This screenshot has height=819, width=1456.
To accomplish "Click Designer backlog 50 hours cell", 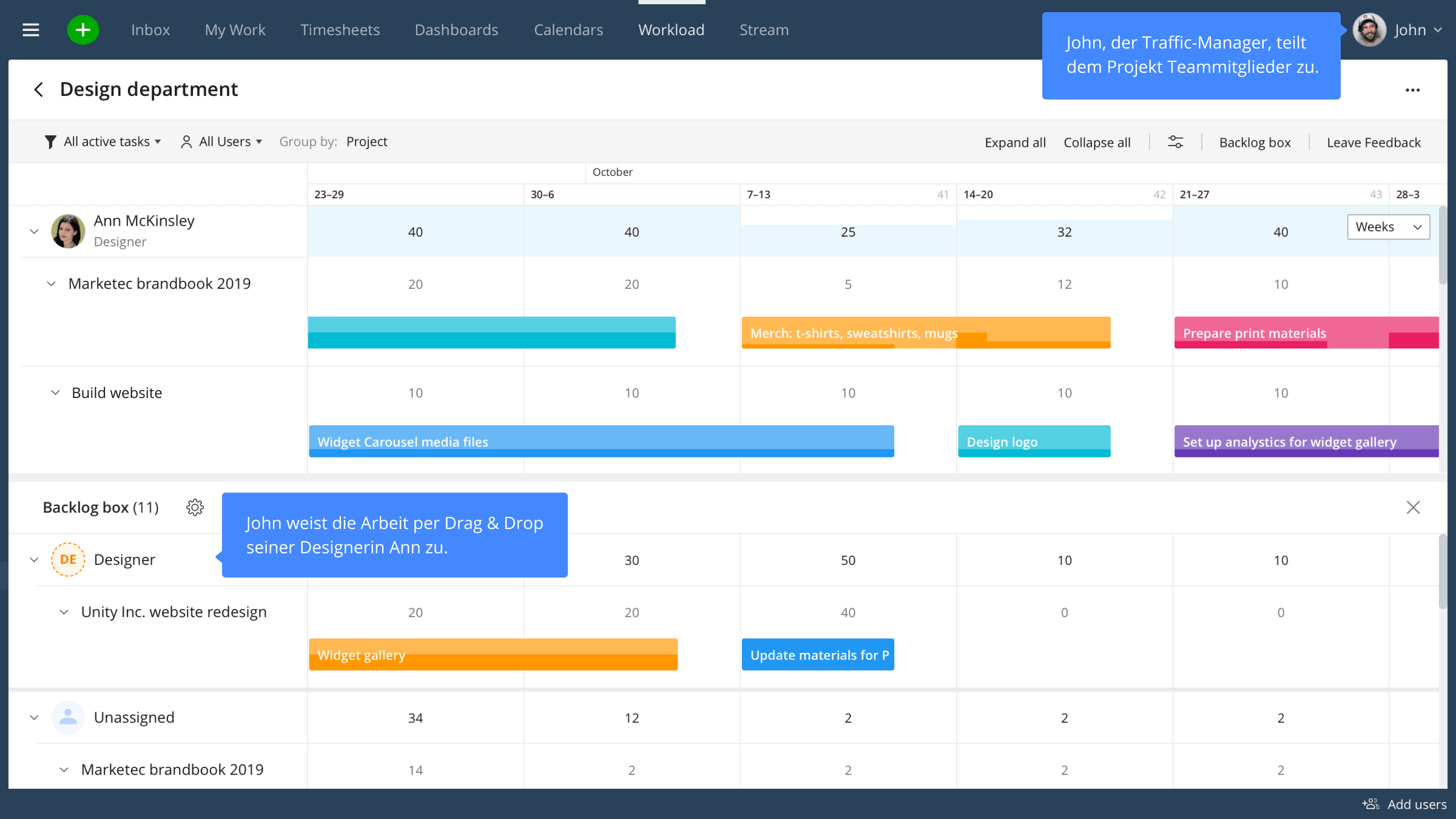I will pyautogui.click(x=848, y=560).
